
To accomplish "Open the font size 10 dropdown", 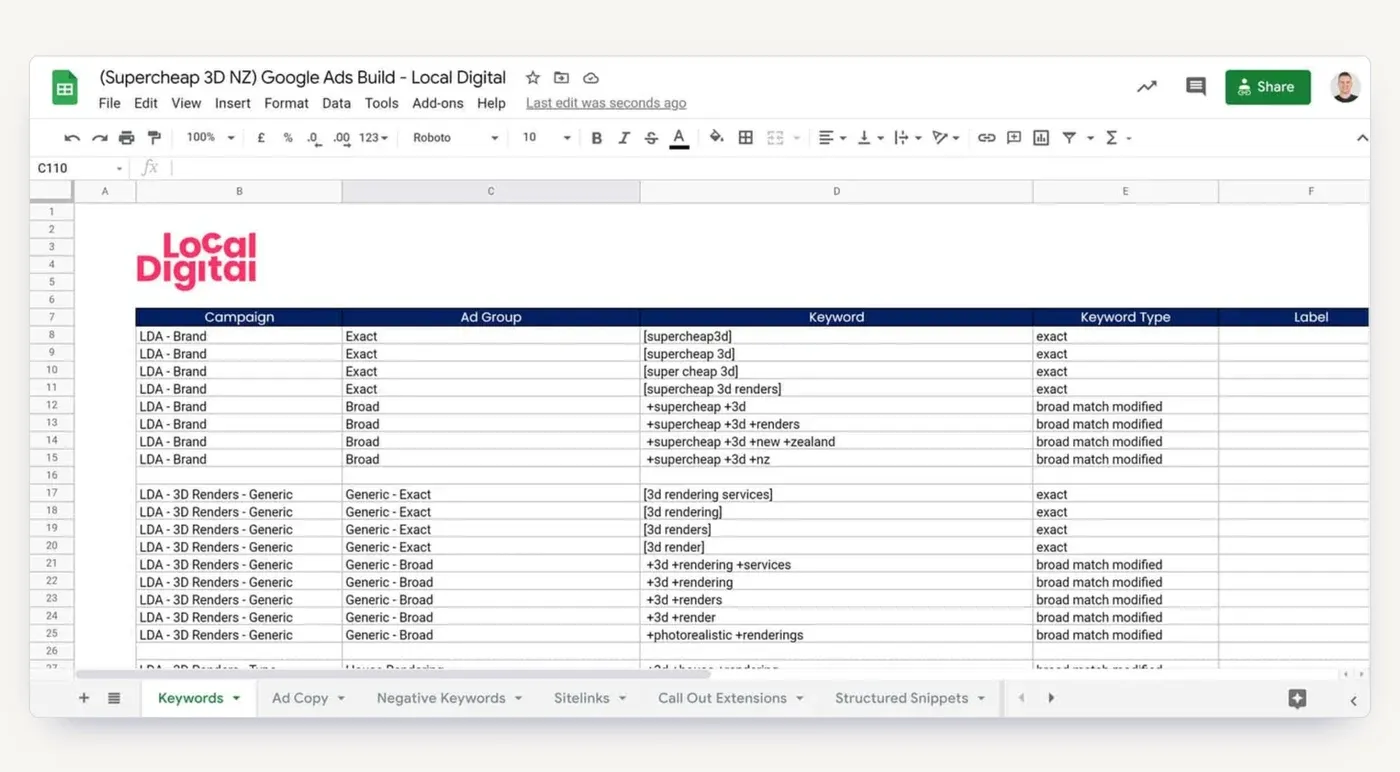I will click(x=547, y=138).
